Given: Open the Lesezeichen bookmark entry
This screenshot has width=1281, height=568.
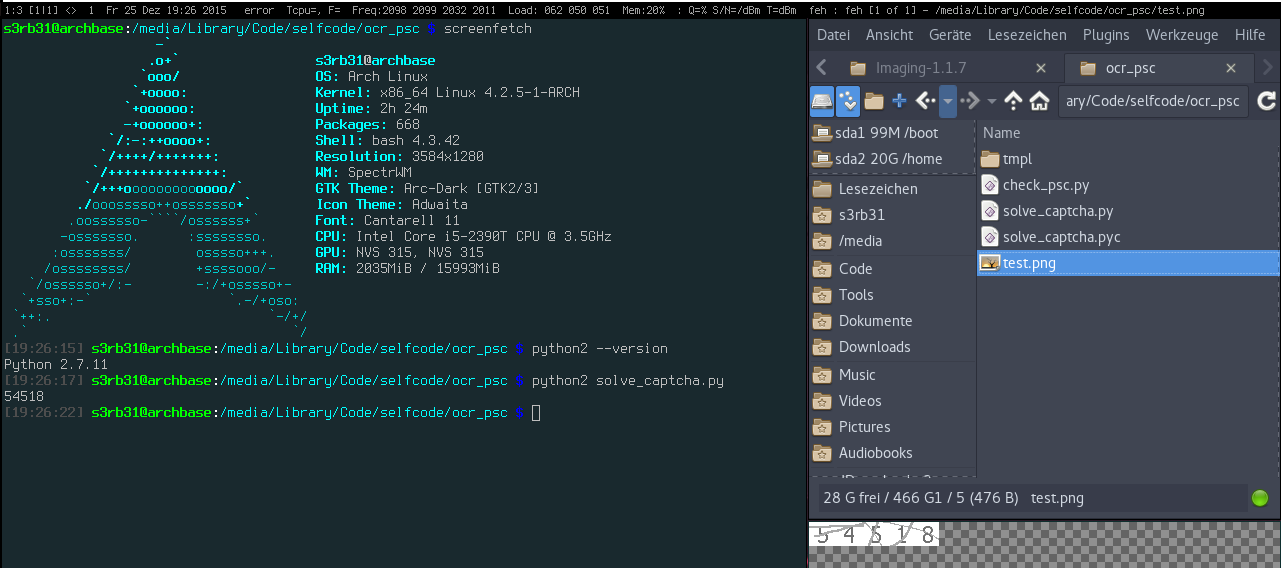Looking at the screenshot, I should (x=892, y=188).
